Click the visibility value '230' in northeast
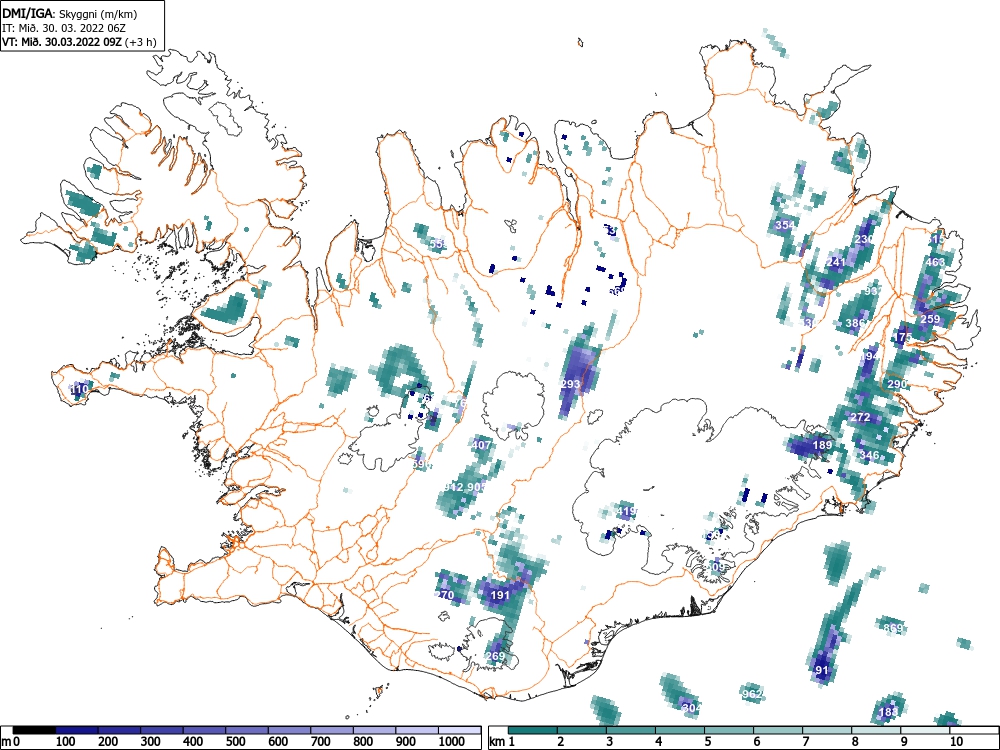The image size is (1000, 750). pos(864,239)
